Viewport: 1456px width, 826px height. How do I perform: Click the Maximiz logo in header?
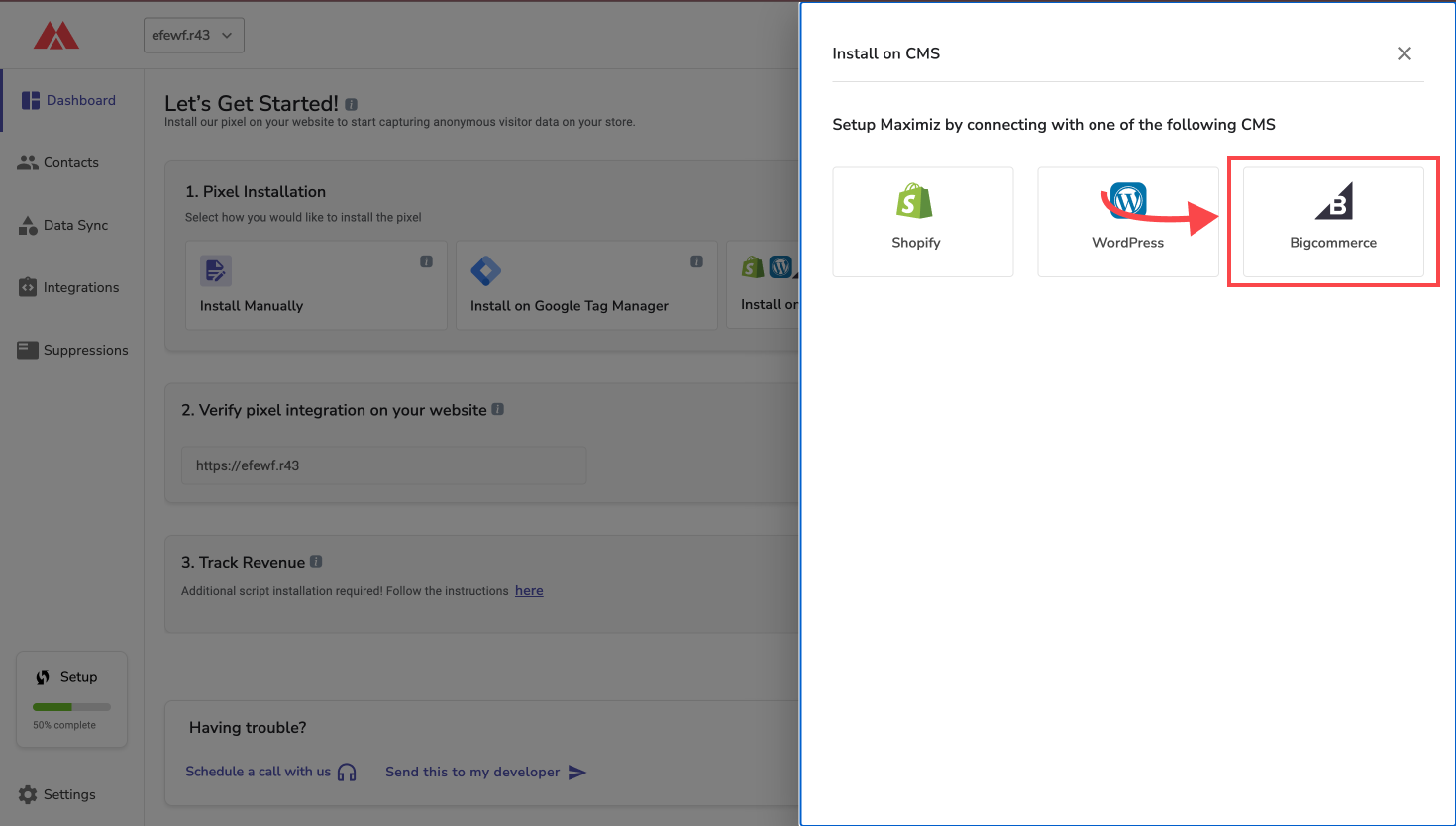pyautogui.click(x=55, y=36)
